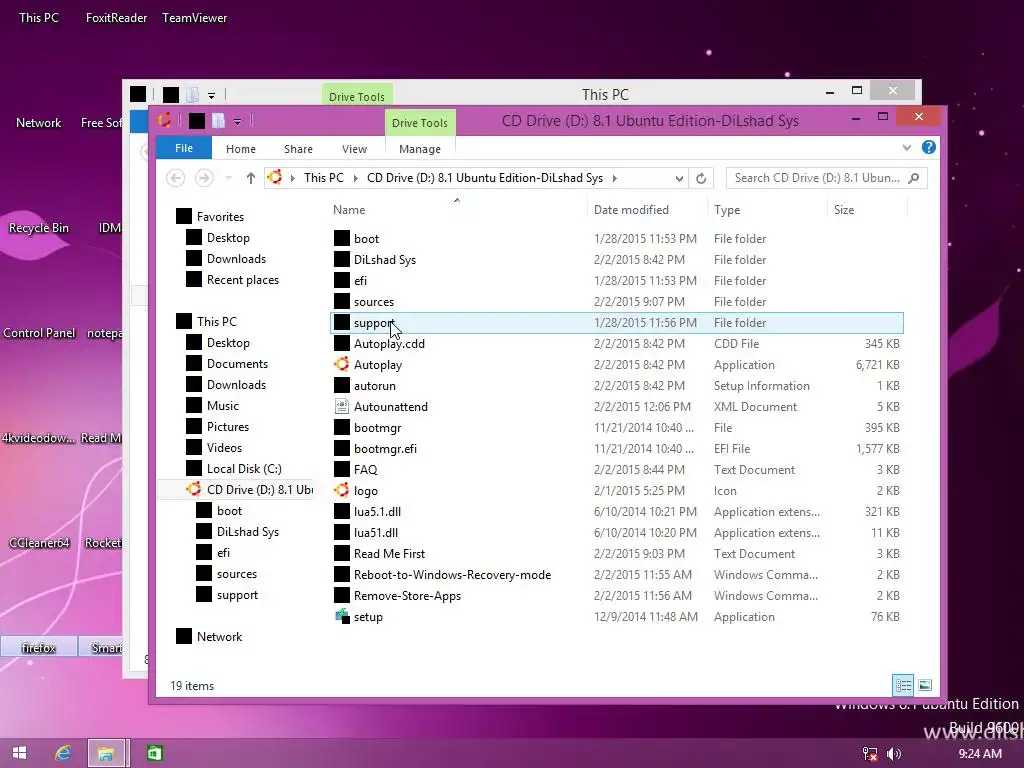Open the Manage ribbon tab
Viewport: 1024px width, 768px height.
(420, 149)
